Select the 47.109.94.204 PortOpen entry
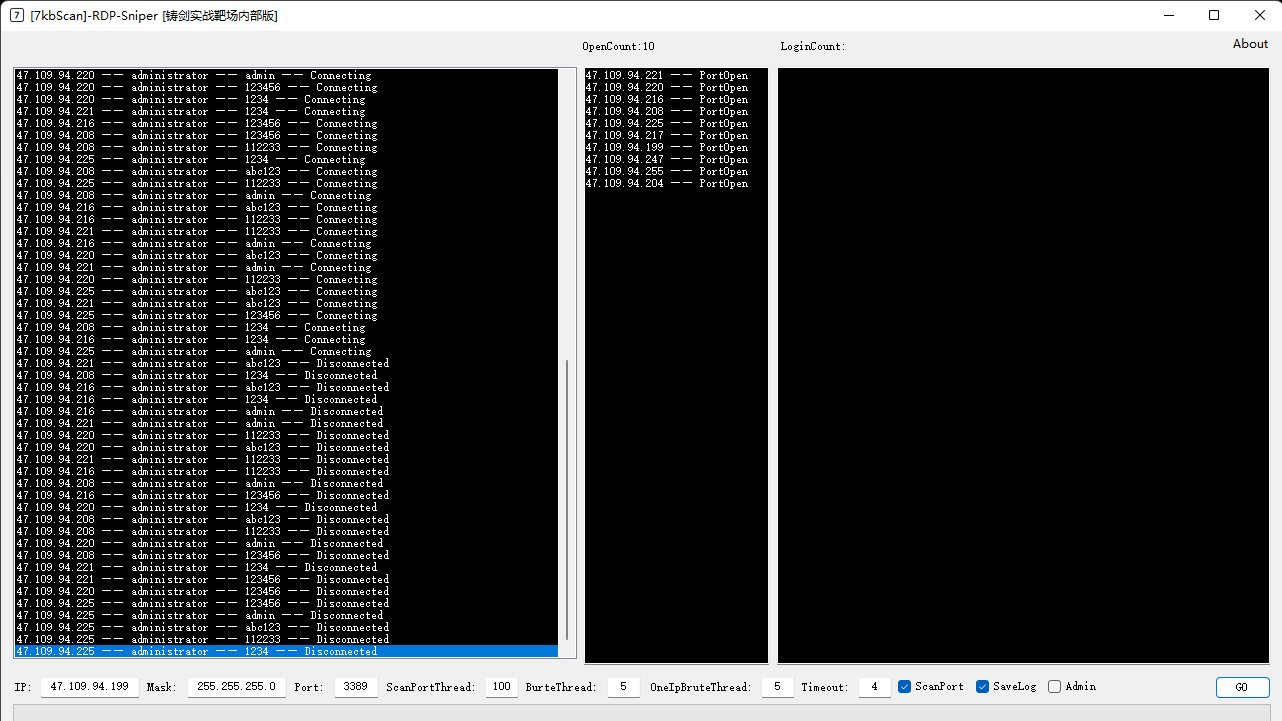 666,184
